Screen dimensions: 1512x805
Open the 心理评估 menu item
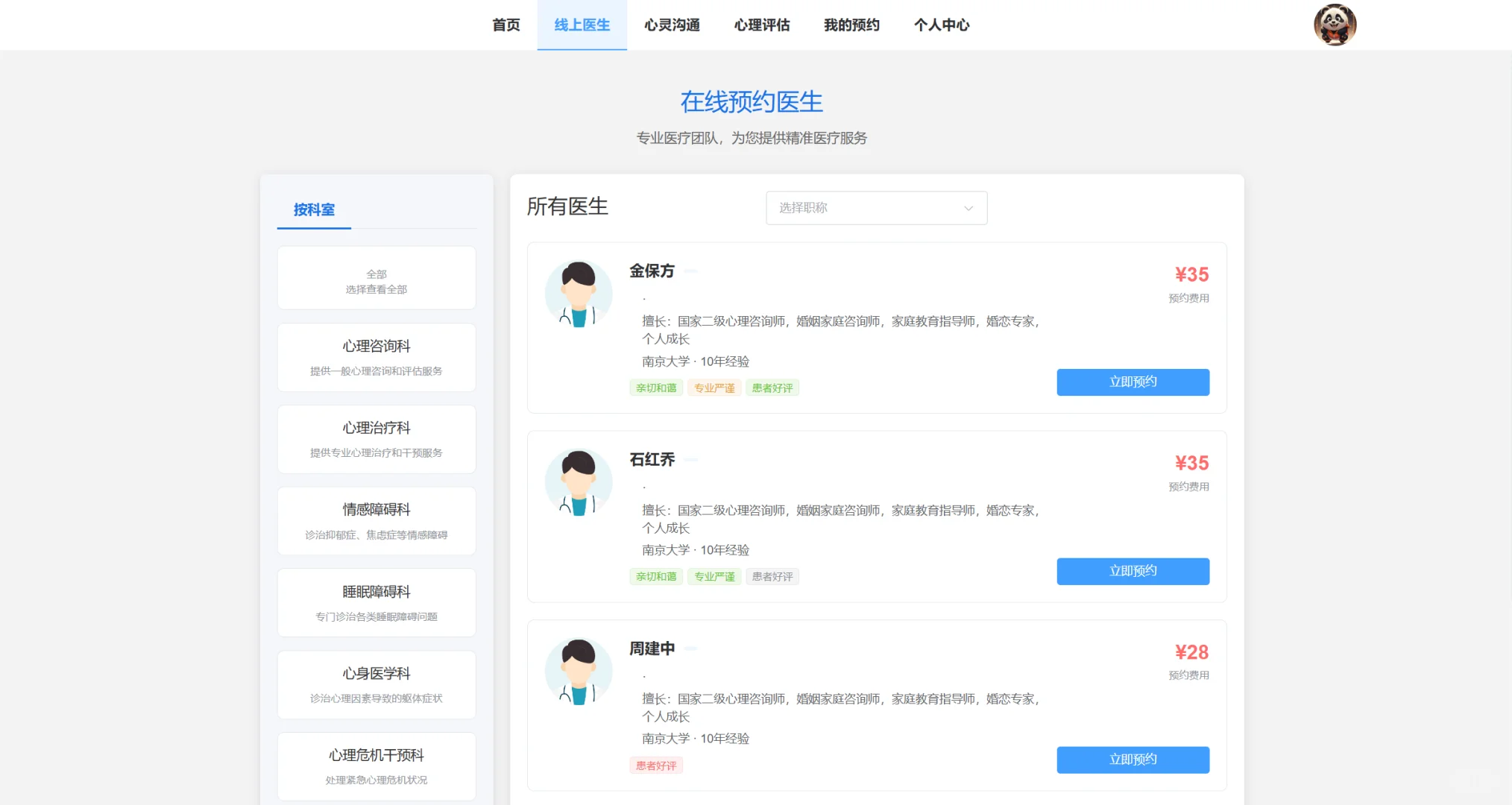[x=761, y=25]
